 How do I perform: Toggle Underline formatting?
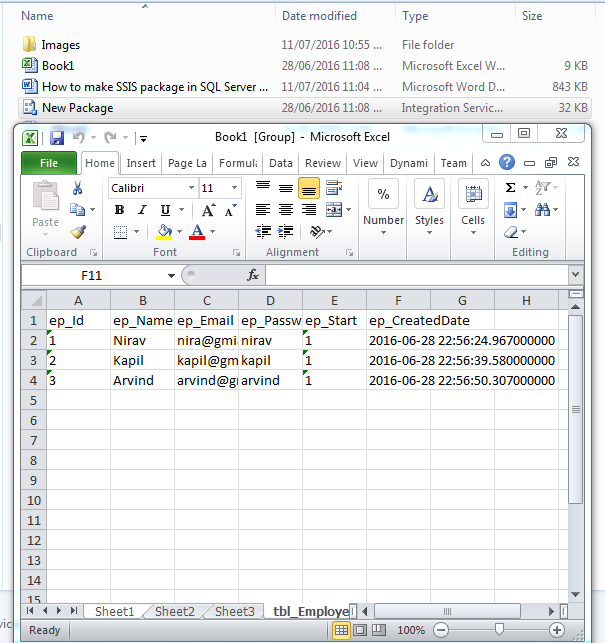(x=165, y=210)
